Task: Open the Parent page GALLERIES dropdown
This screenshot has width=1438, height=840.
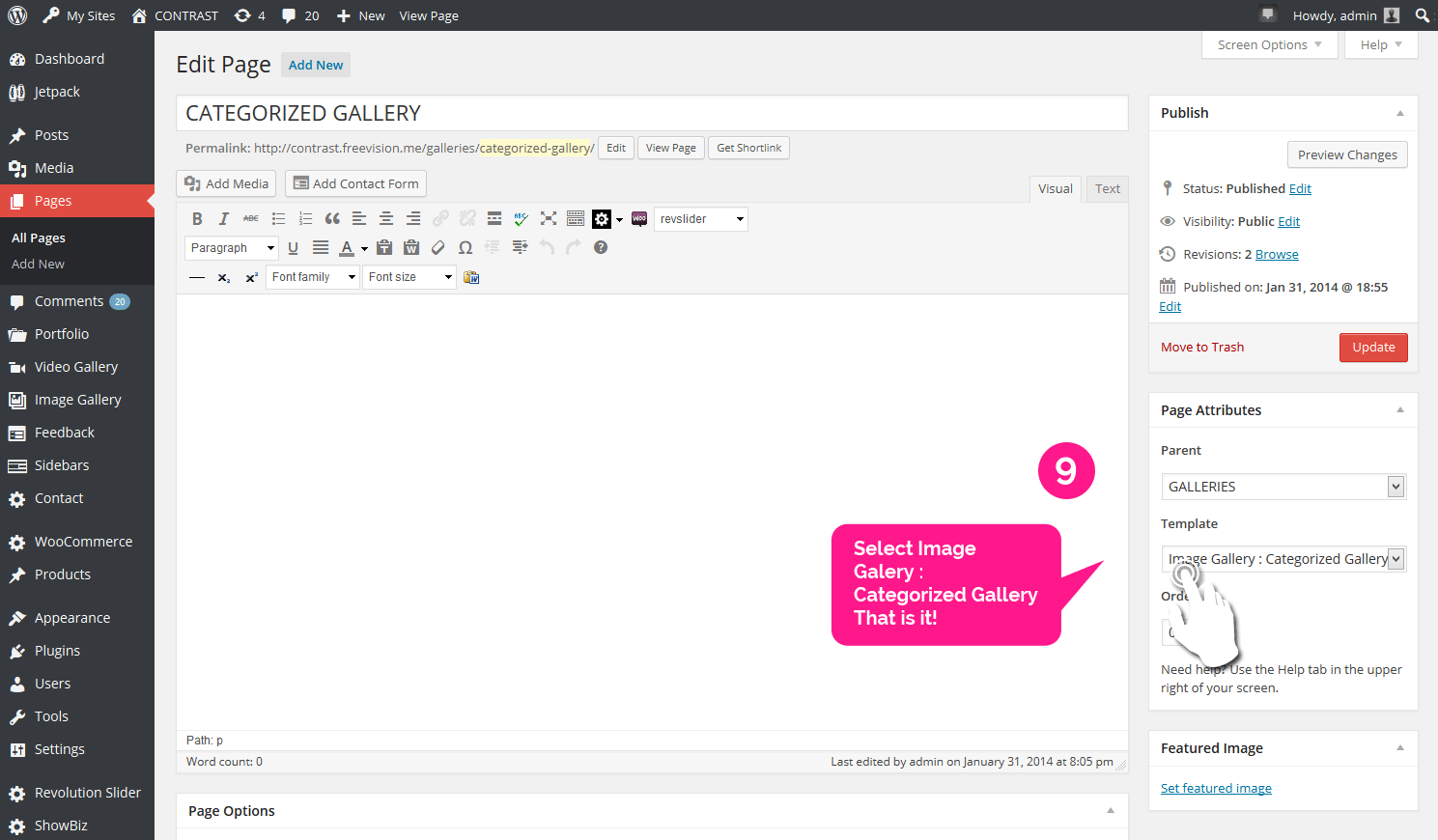Action: [x=1283, y=487]
